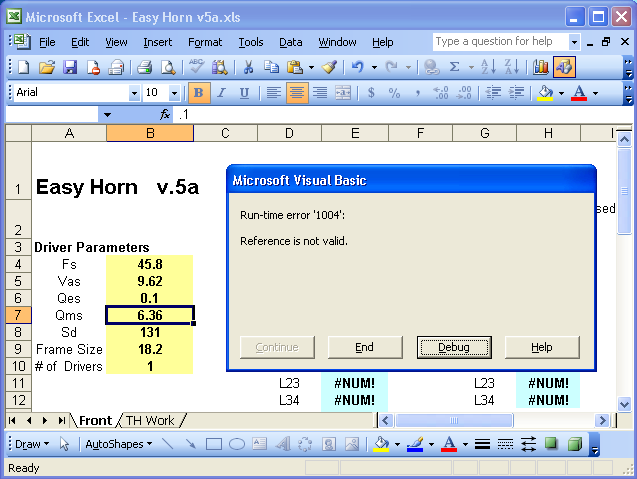Click Decrease Indent icon

(x=493, y=93)
